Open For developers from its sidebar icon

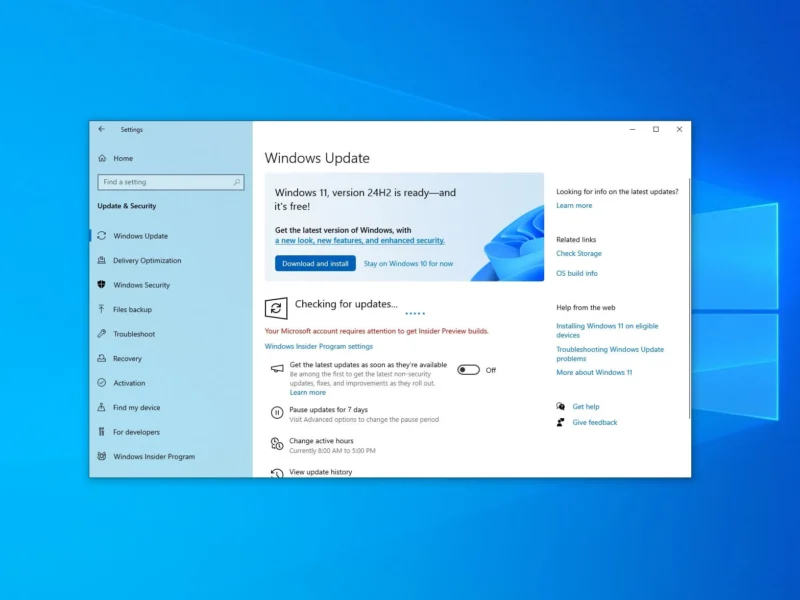(103, 432)
